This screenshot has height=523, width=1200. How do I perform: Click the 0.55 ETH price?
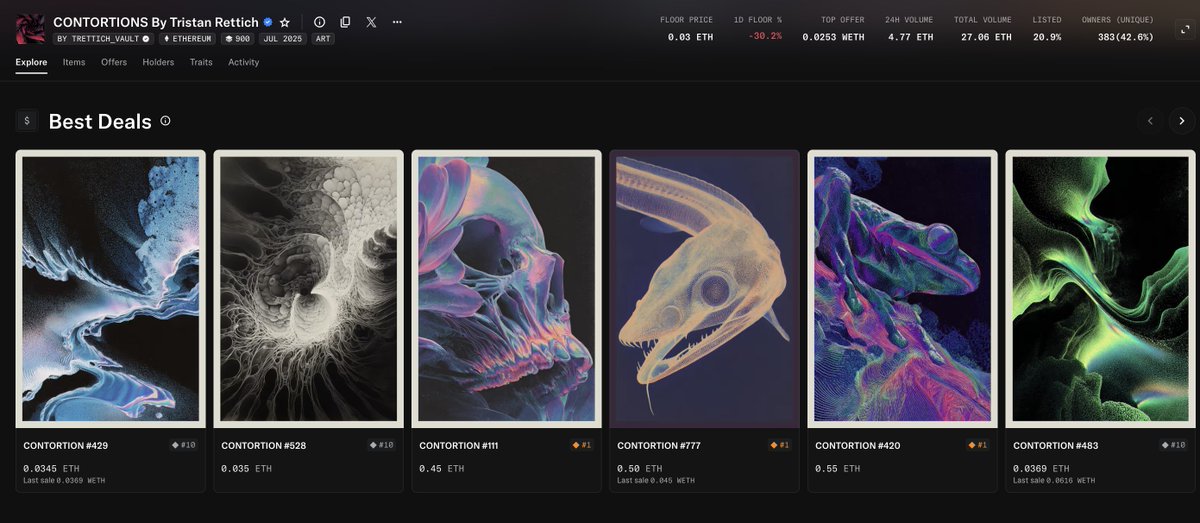837,468
